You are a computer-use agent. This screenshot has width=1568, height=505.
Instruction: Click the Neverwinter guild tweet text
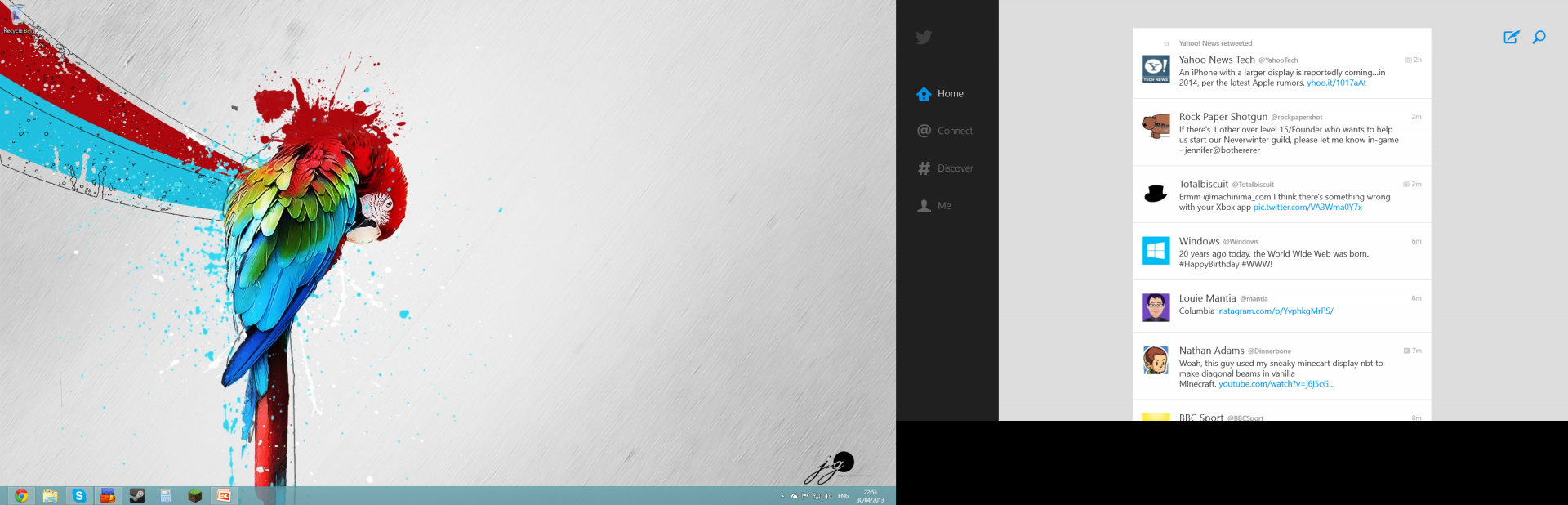1289,140
